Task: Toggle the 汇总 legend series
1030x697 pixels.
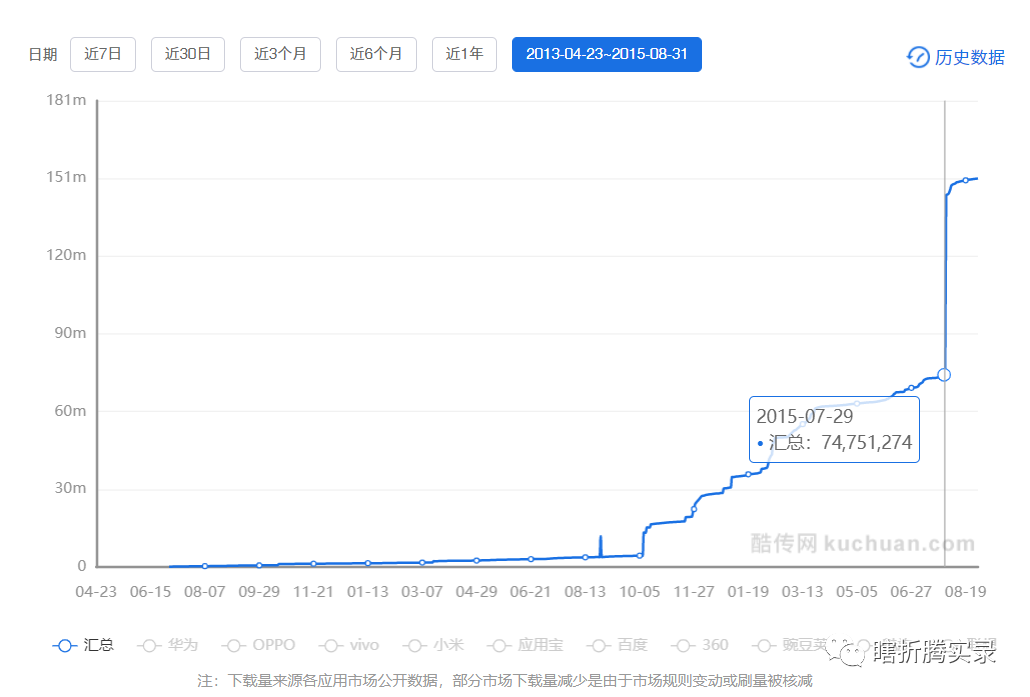Action: tap(83, 645)
